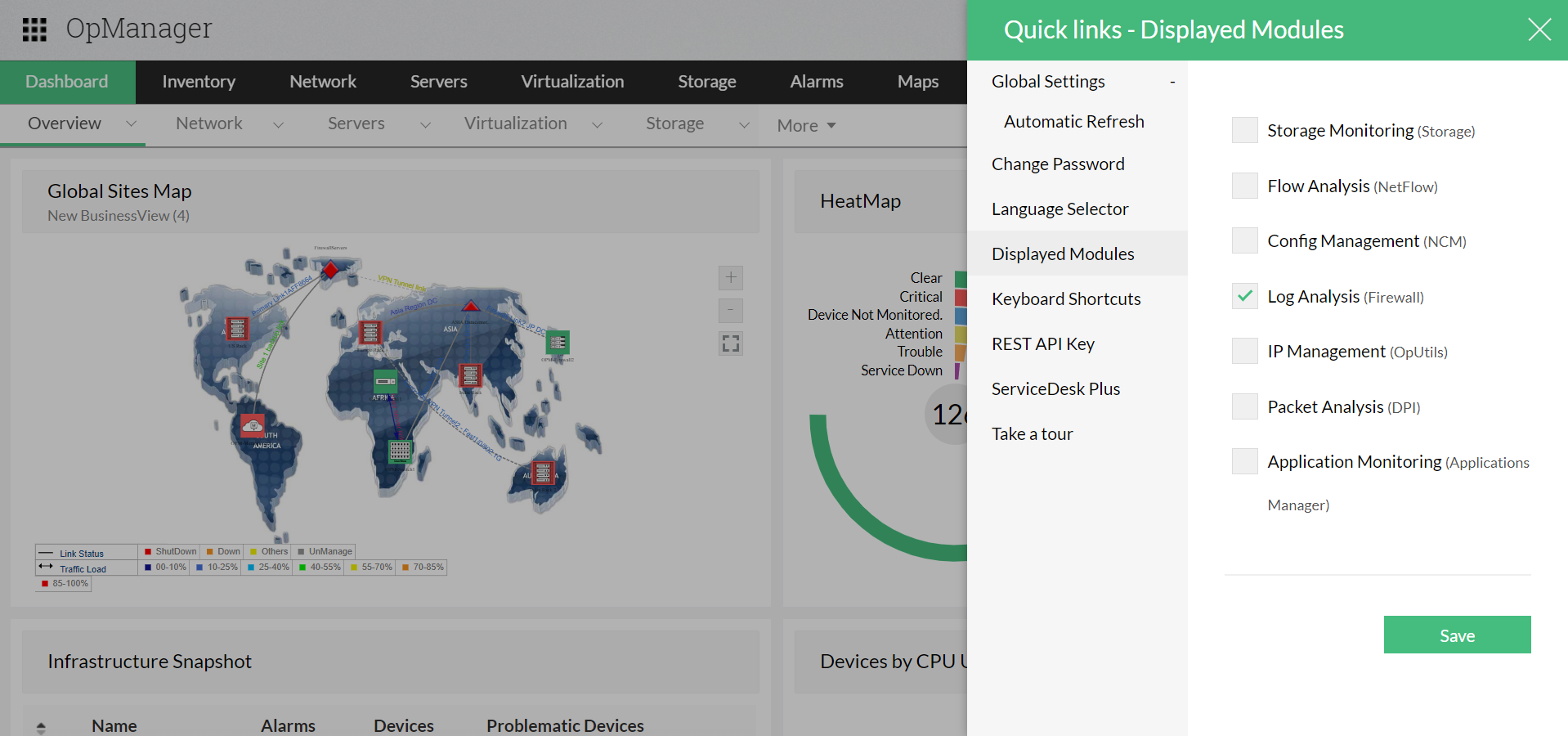
Task: Enable the Flow Analysis (NetFlow) checkbox
Action: [x=1245, y=186]
